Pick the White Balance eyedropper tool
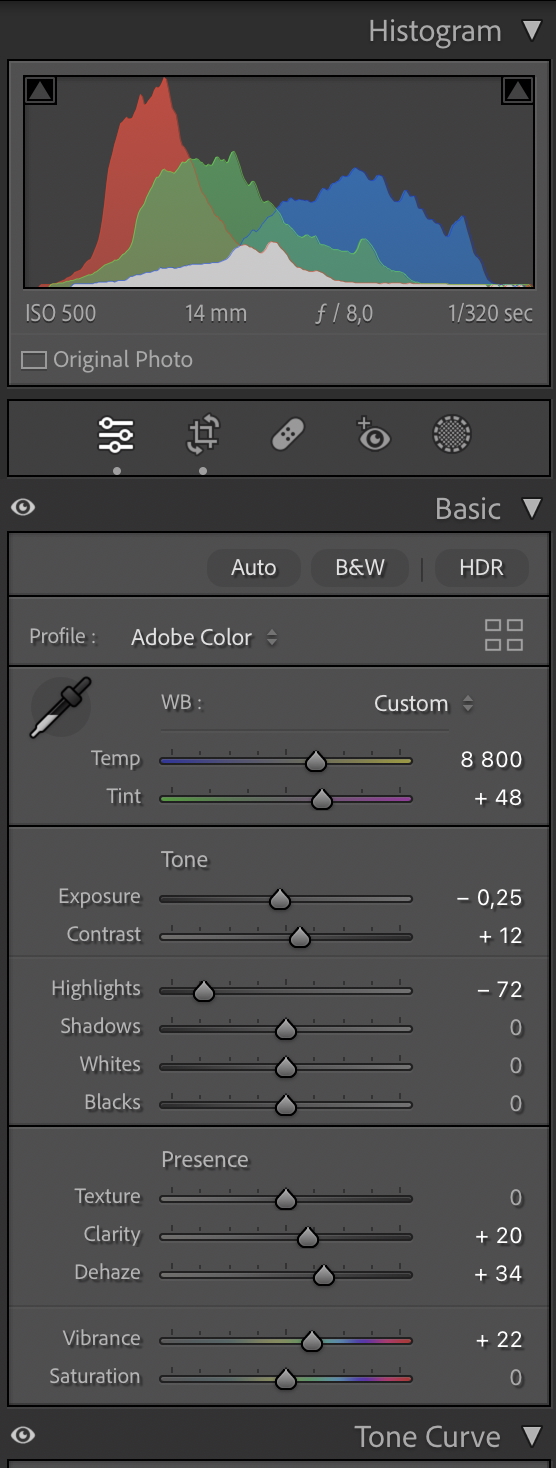 [60, 707]
